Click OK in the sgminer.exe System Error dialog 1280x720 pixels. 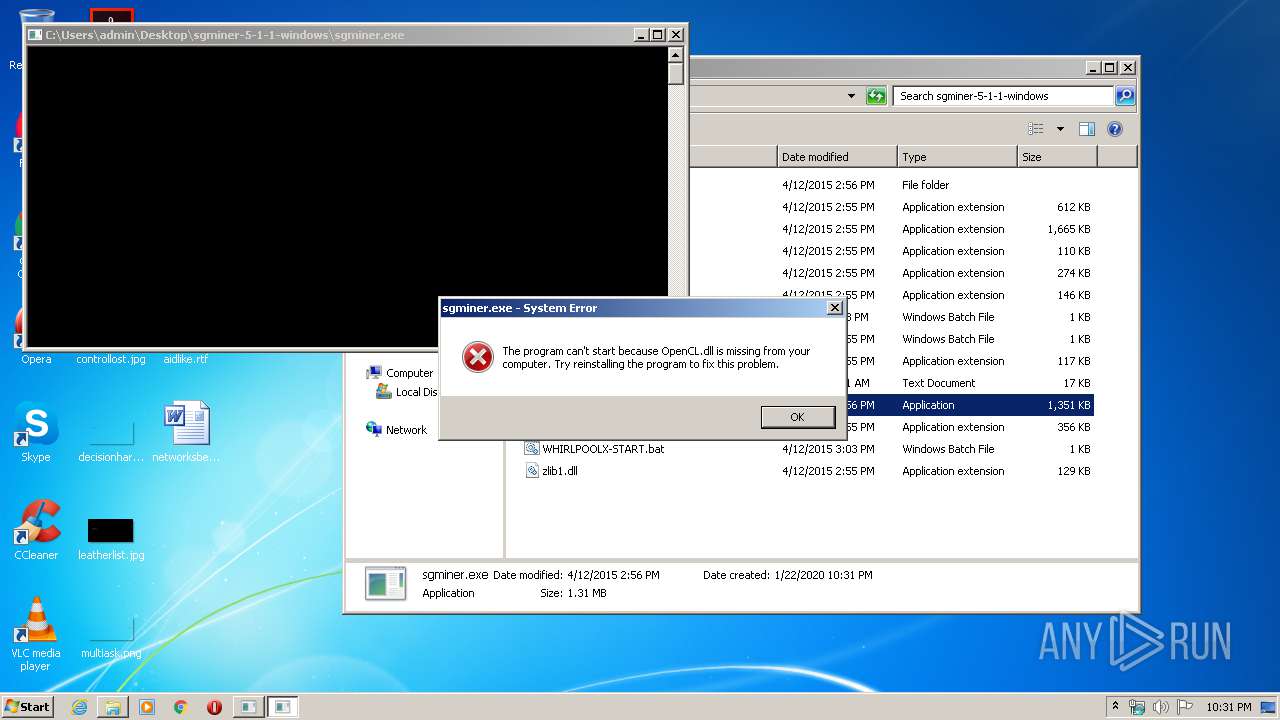coord(797,417)
